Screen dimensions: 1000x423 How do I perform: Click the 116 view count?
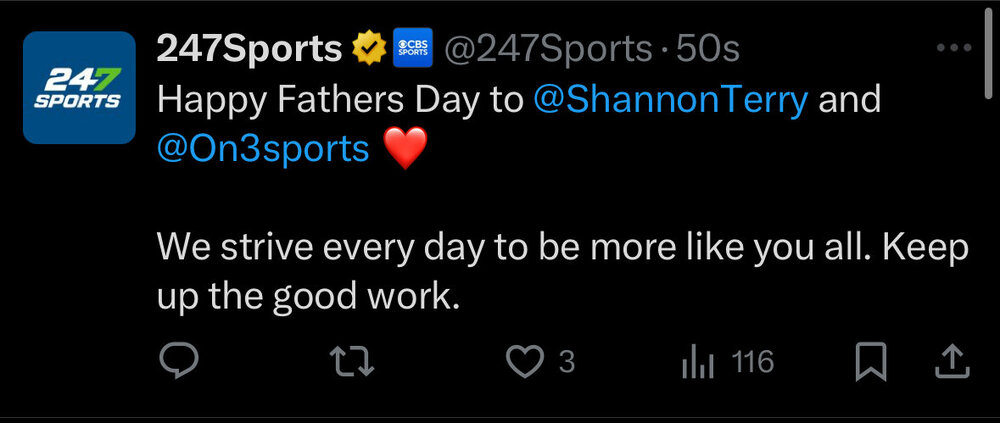tap(753, 362)
